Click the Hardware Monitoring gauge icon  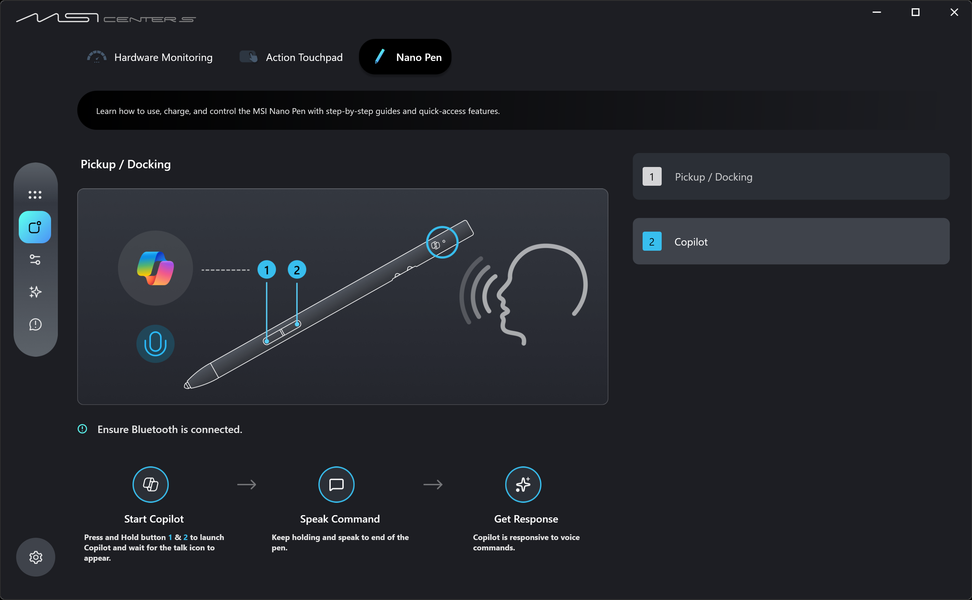97,57
